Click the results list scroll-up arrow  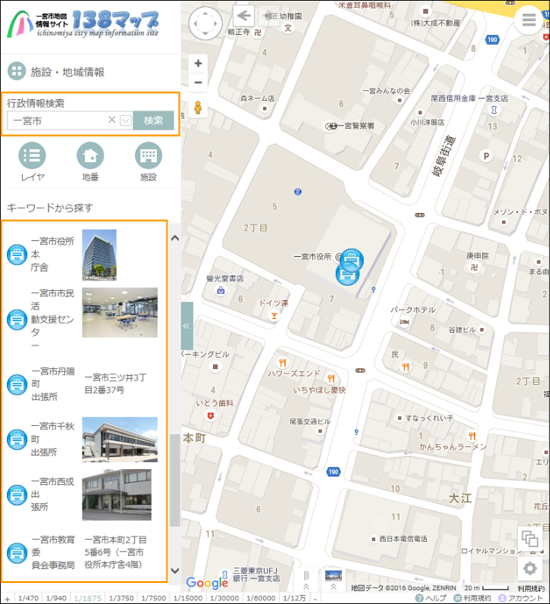[175, 238]
